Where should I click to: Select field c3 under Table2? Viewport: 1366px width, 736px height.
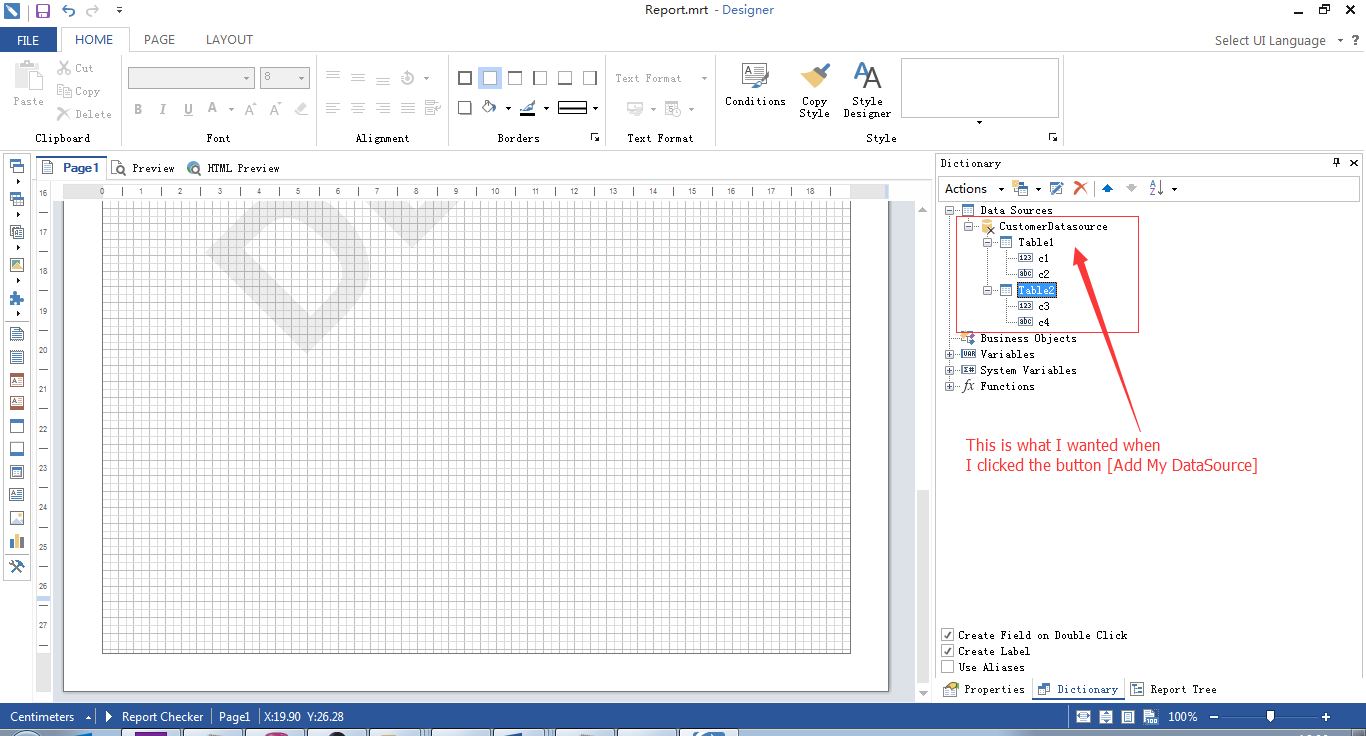pyautogui.click(x=1043, y=306)
